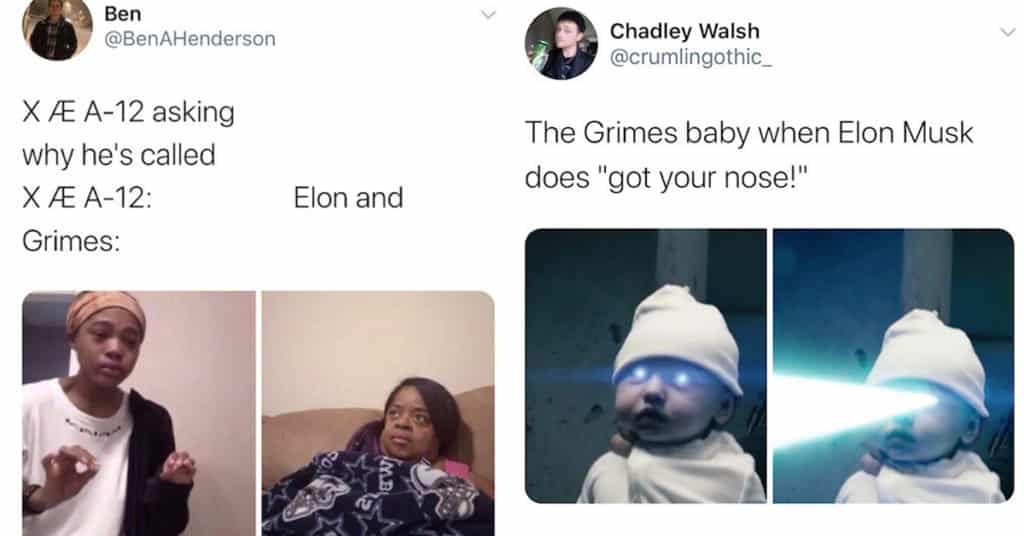Image resolution: width=1024 pixels, height=536 pixels.
Task: Click the star-patterned blanket in couch photo
Action: pyautogui.click(x=370, y=498)
